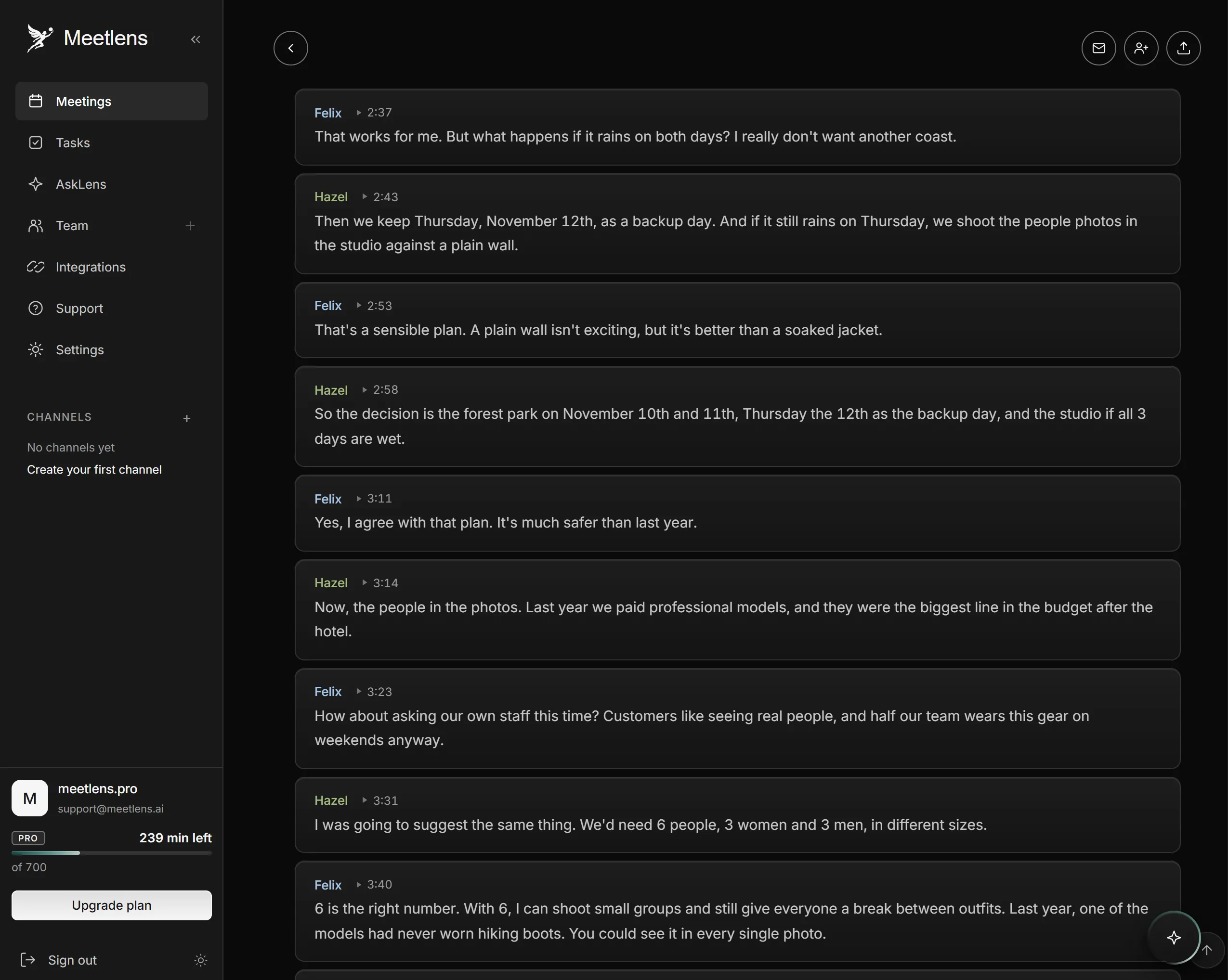This screenshot has width=1228, height=980.
Task: Play audio from Felix 3:40 timestamp
Action: (x=374, y=884)
